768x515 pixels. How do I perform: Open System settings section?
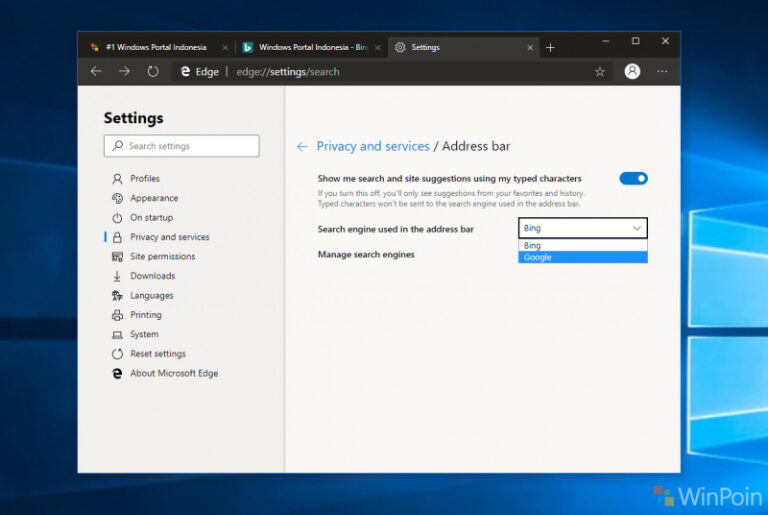[144, 334]
